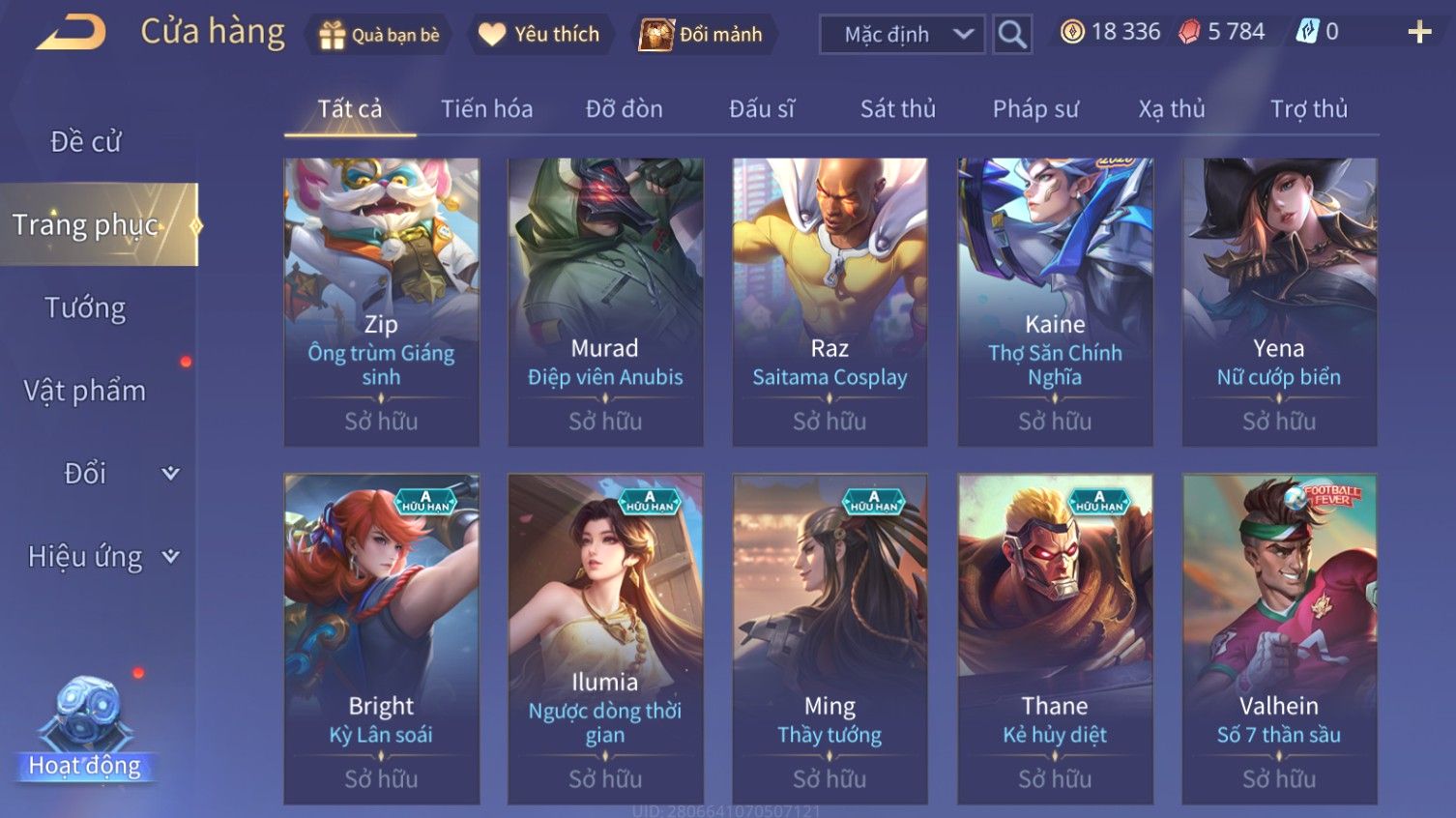Switch to the Pháp sư tab
Image resolution: width=1456 pixels, height=818 pixels.
click(1035, 108)
